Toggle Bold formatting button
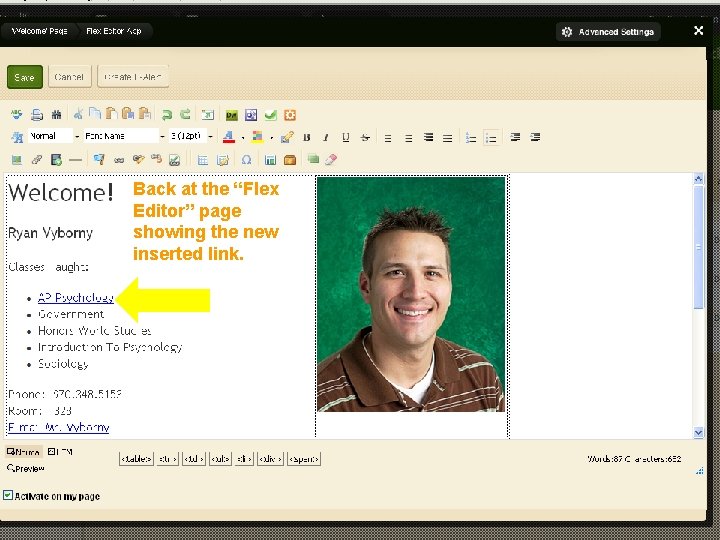 click(x=307, y=137)
